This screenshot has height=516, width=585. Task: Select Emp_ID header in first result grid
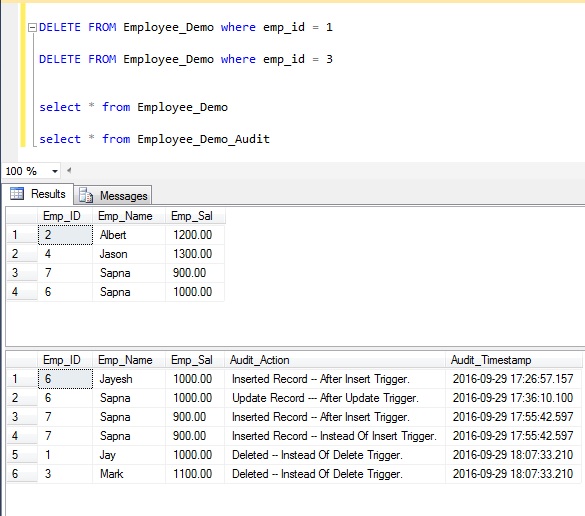click(65, 216)
